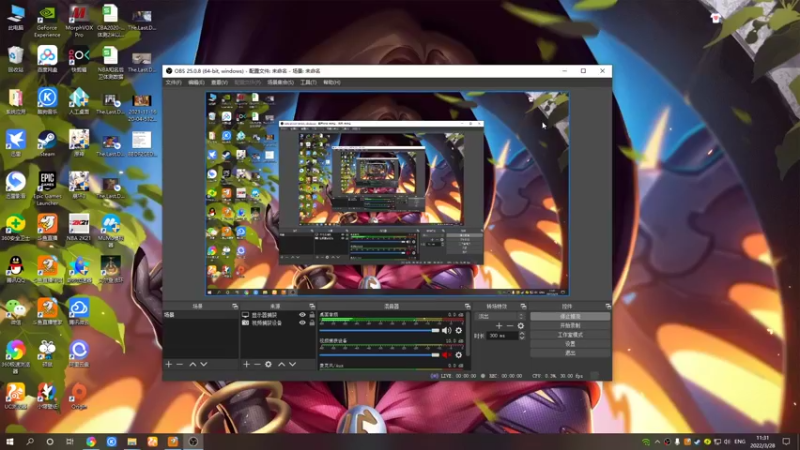Move the scene up in the Scenes panel

192,364
